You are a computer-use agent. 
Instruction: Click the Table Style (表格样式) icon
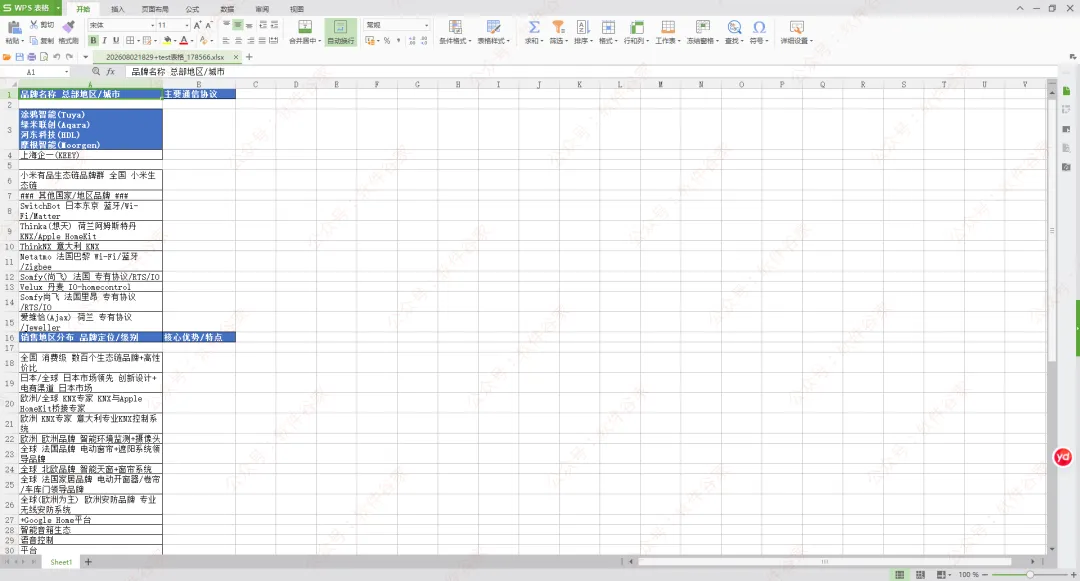tap(494, 27)
